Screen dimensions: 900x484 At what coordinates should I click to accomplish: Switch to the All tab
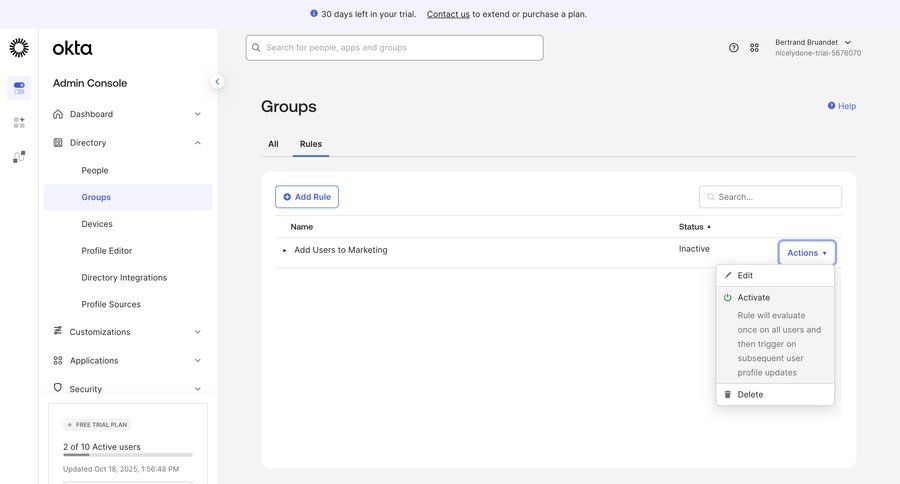click(273, 144)
